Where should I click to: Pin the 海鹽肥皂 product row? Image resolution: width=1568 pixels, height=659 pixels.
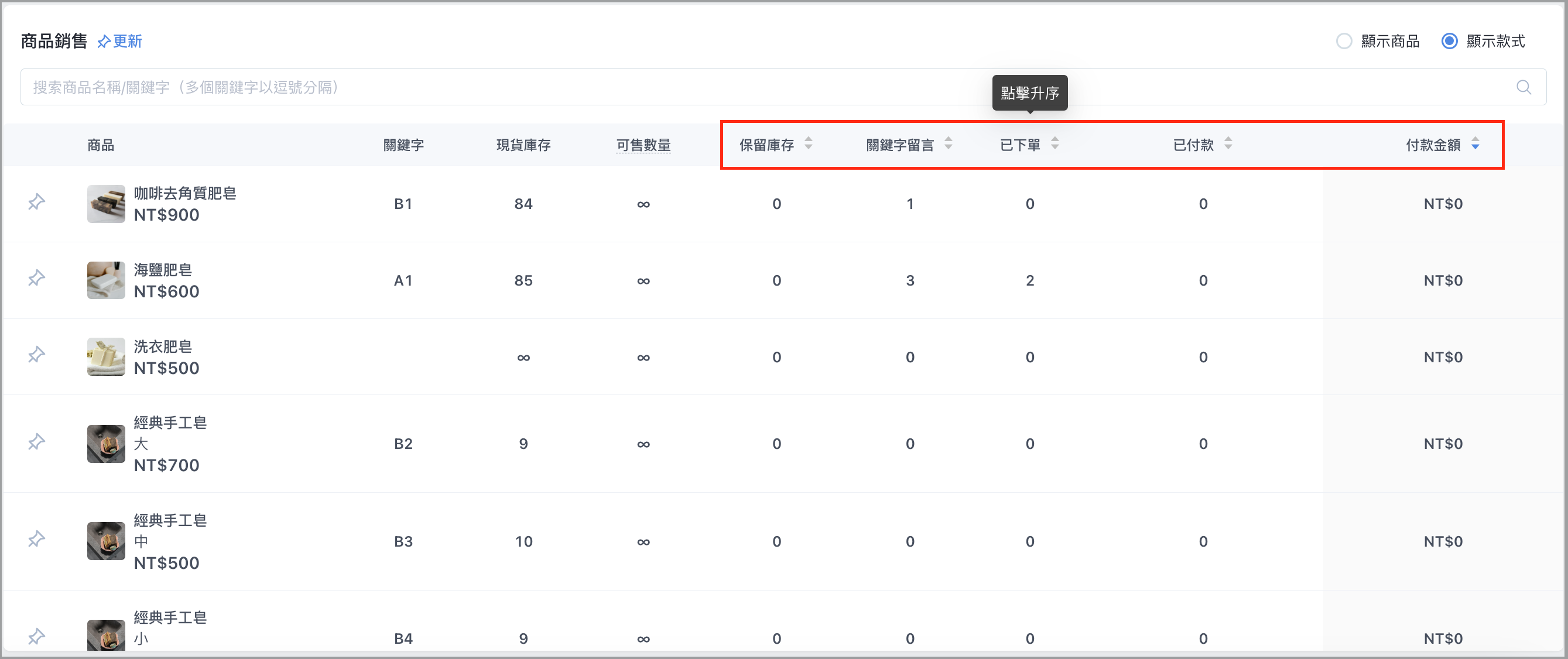pyautogui.click(x=36, y=279)
